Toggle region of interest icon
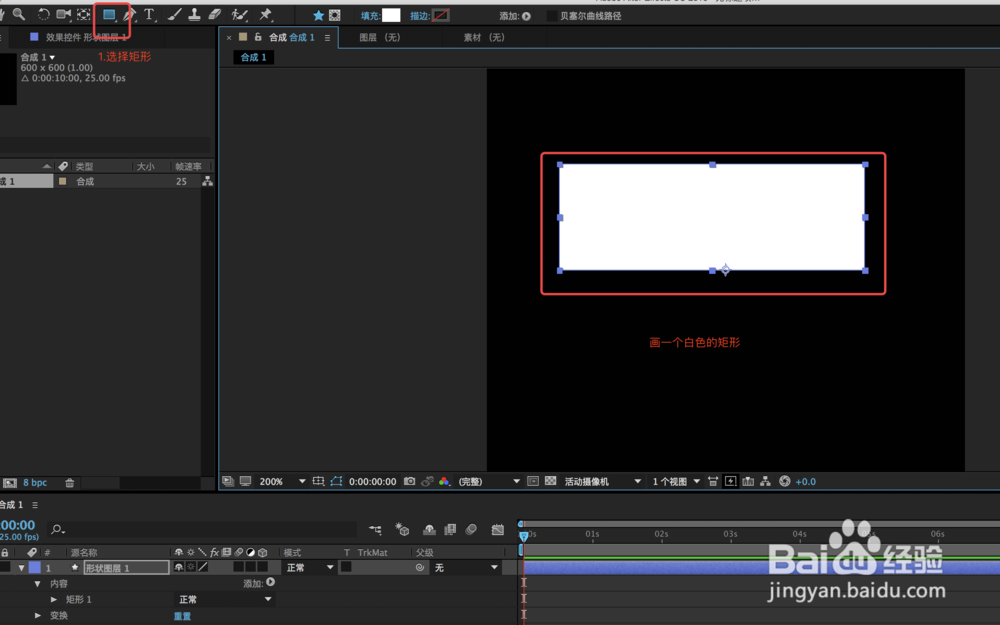 [533, 482]
